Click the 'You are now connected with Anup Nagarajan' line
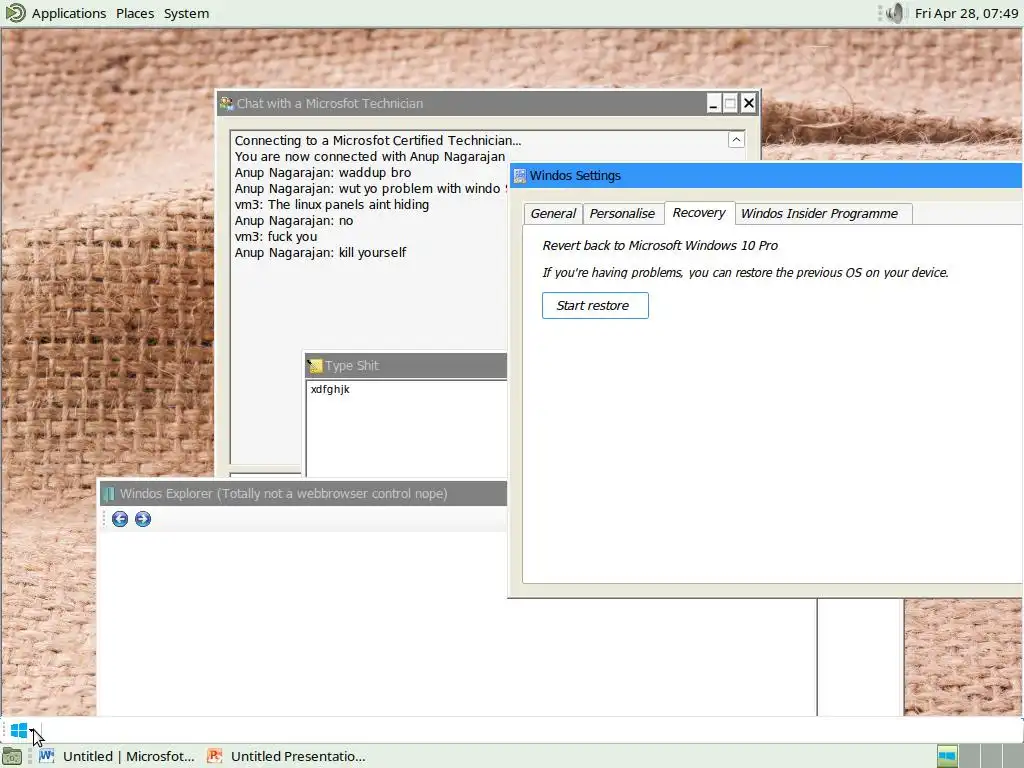The width and height of the screenshot is (1024, 768). coord(370,157)
